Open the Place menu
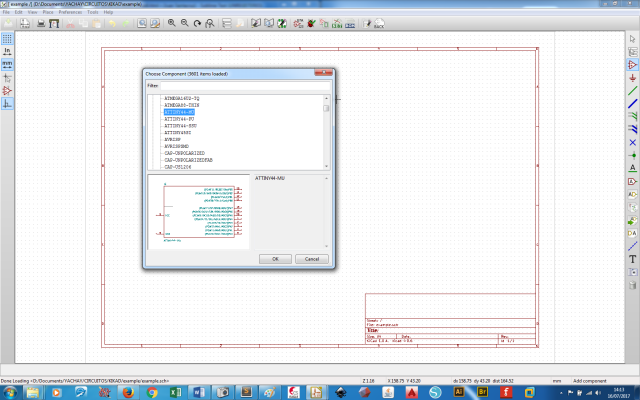Screen dimensions: 640x400 pos(48,12)
